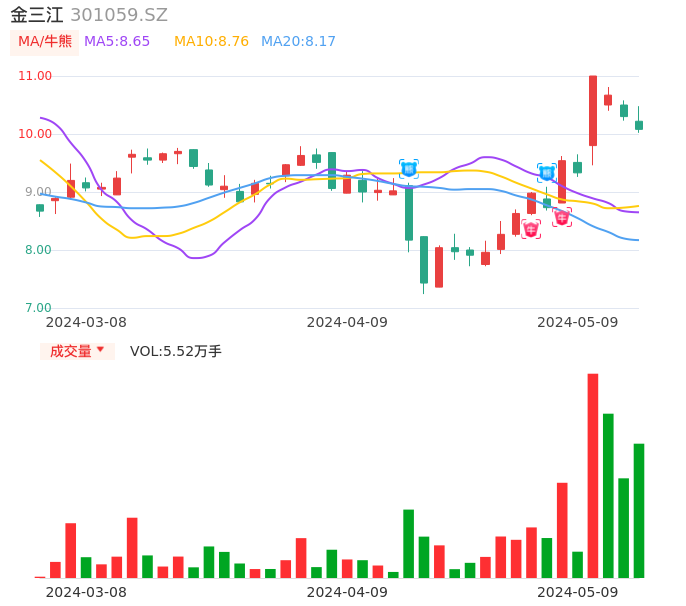Click the 金三江 stock name title
This screenshot has width=686, height=606.
tap(37, 15)
